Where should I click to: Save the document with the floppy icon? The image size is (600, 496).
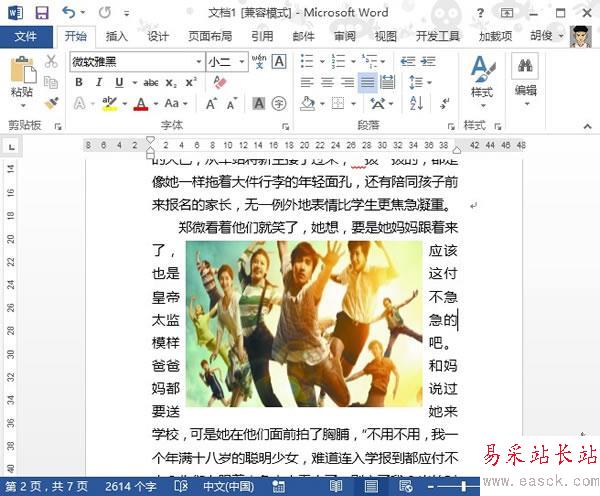42,13
